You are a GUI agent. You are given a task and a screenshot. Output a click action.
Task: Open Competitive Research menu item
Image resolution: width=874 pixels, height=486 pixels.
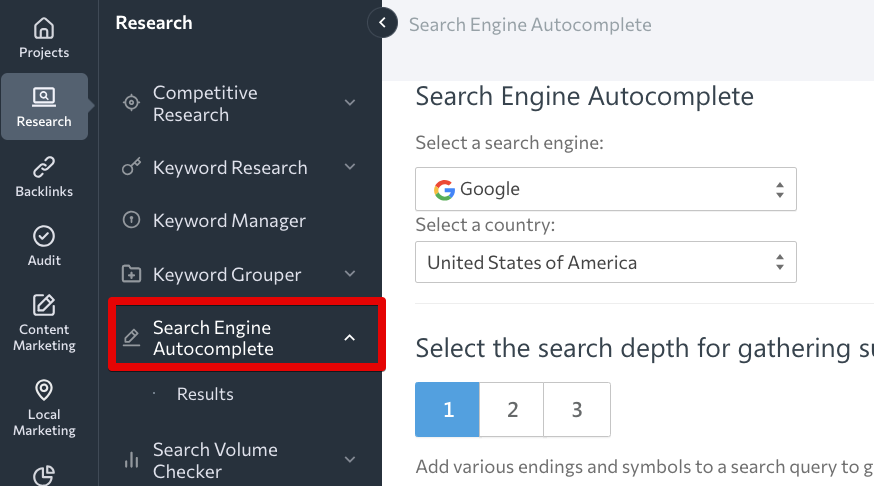tap(205, 103)
